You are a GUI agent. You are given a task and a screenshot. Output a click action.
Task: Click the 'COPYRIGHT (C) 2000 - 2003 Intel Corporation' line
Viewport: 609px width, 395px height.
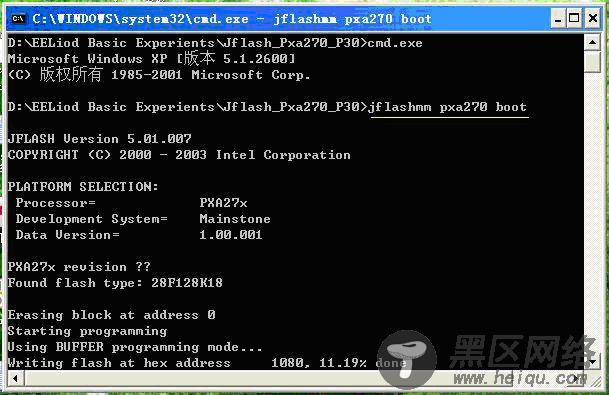tap(179, 155)
